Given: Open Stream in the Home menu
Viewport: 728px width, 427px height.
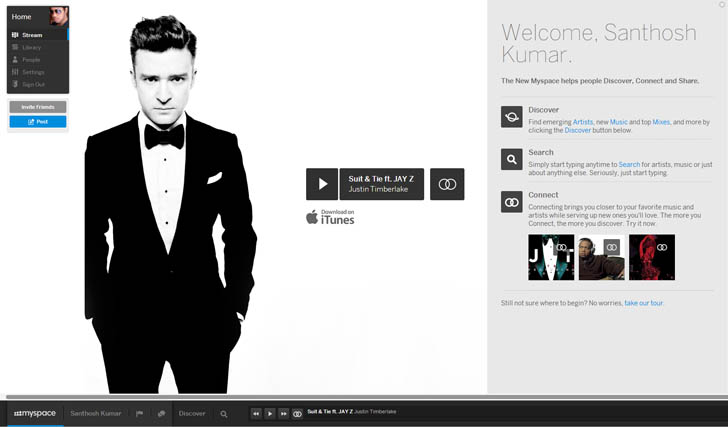Looking at the screenshot, I should pos(38,35).
